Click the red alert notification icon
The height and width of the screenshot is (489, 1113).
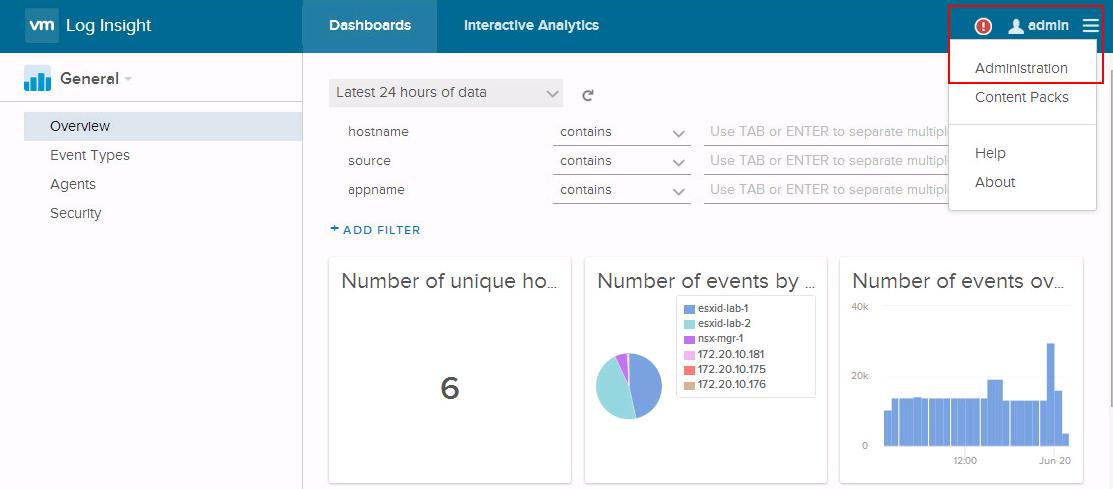pyautogui.click(x=983, y=27)
